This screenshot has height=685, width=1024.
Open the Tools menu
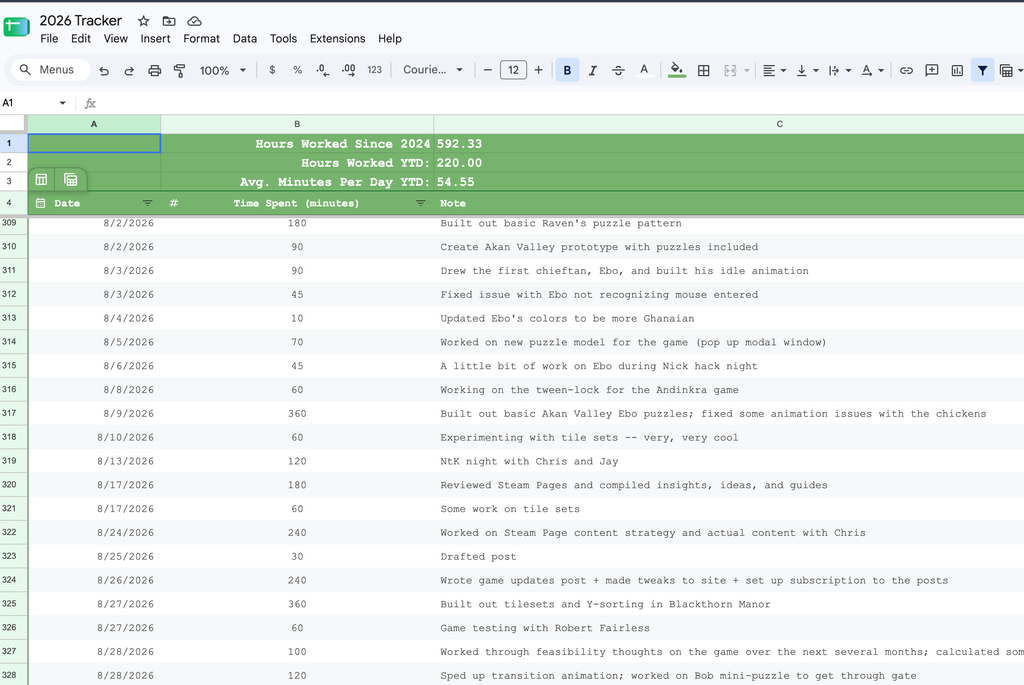[x=283, y=39]
